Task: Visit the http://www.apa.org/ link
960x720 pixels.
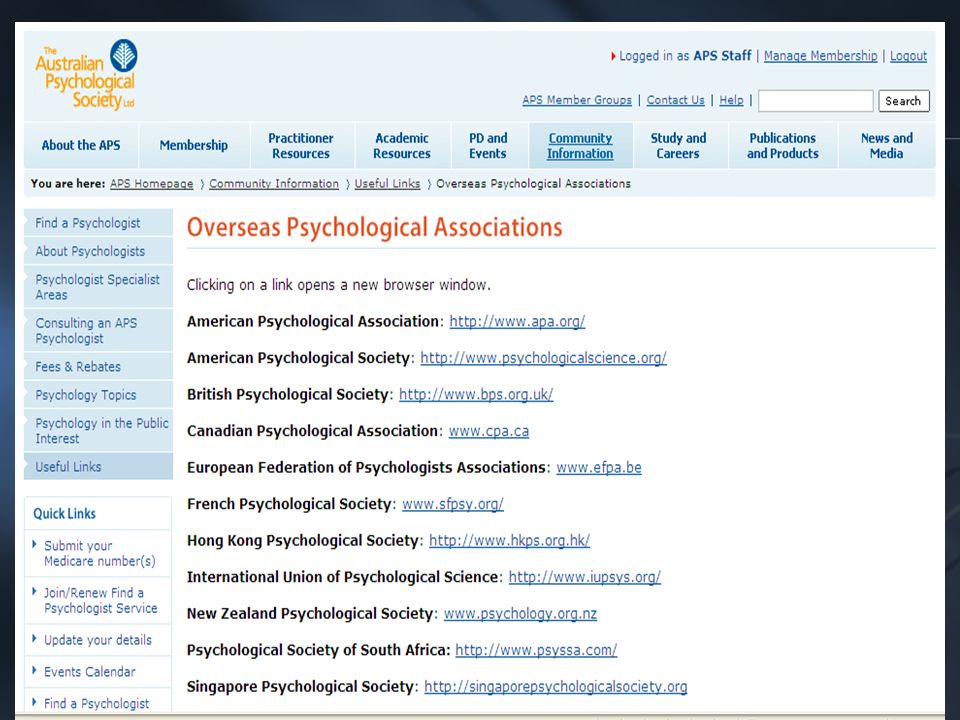Action: coord(517,321)
